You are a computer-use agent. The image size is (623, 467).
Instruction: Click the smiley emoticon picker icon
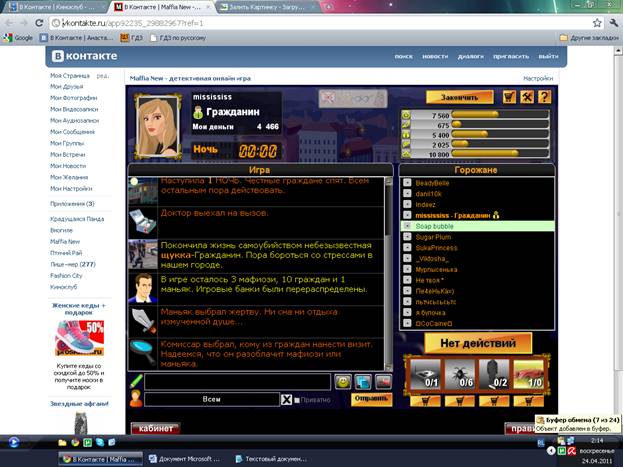(x=342, y=382)
